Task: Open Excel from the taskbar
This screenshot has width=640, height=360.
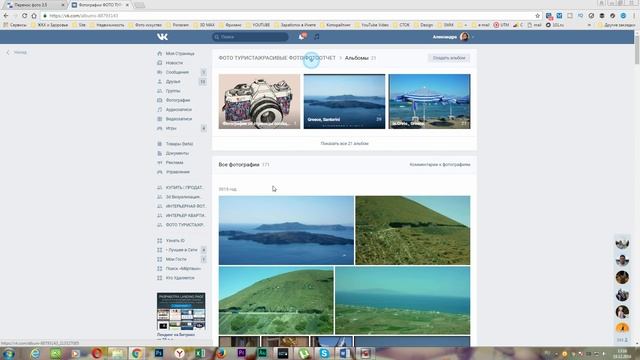Action: 200,353
